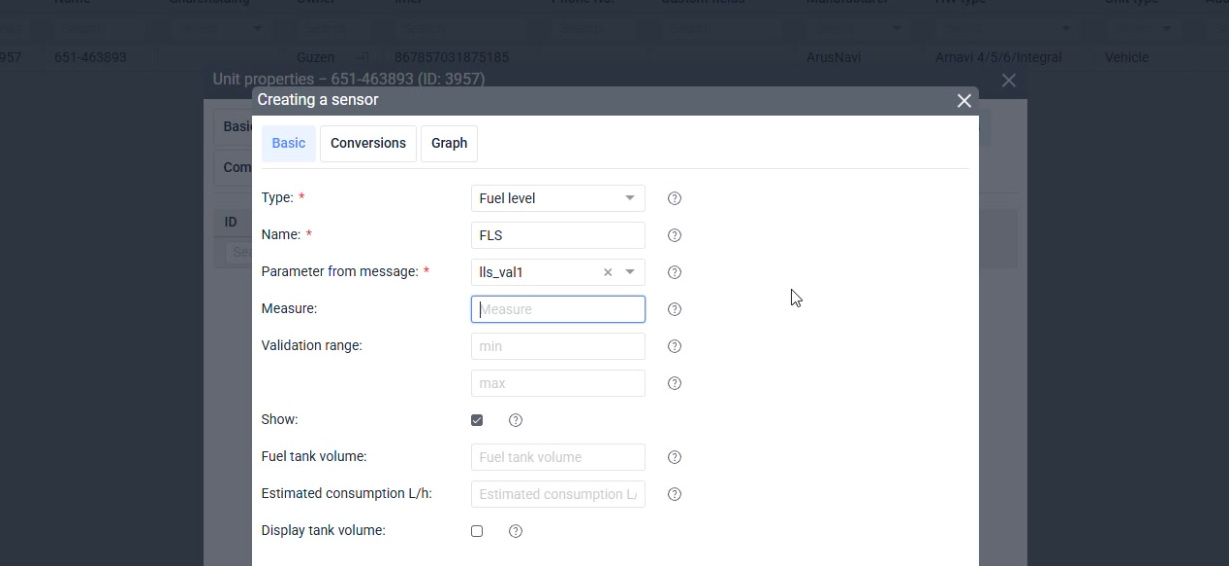Click help icon beside Validation range min
This screenshot has width=1229, height=566.
point(674,347)
